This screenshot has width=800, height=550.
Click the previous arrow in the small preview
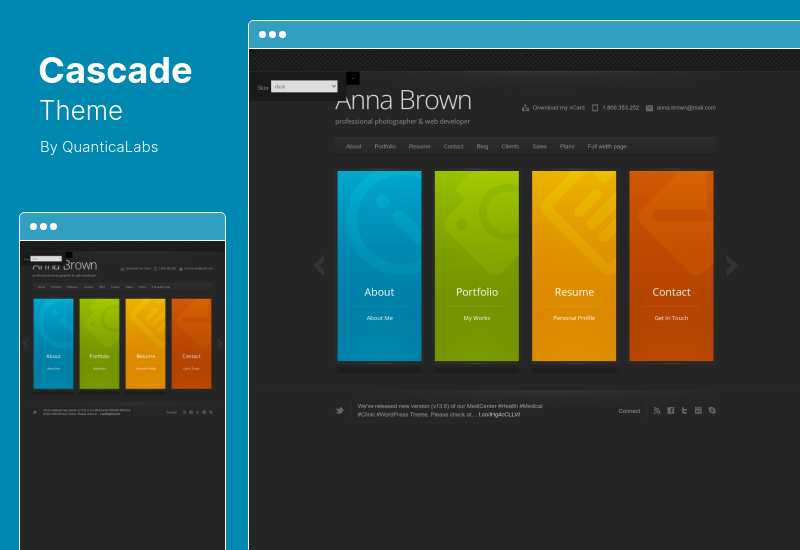[26, 343]
